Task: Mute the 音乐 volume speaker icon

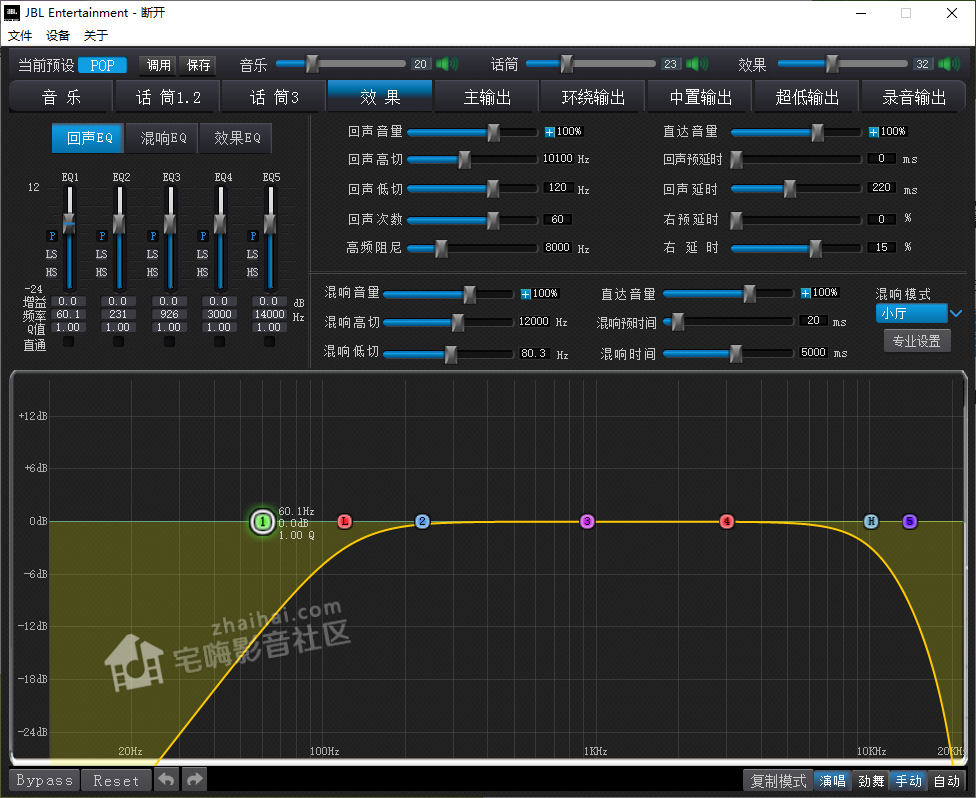Action: coord(446,64)
